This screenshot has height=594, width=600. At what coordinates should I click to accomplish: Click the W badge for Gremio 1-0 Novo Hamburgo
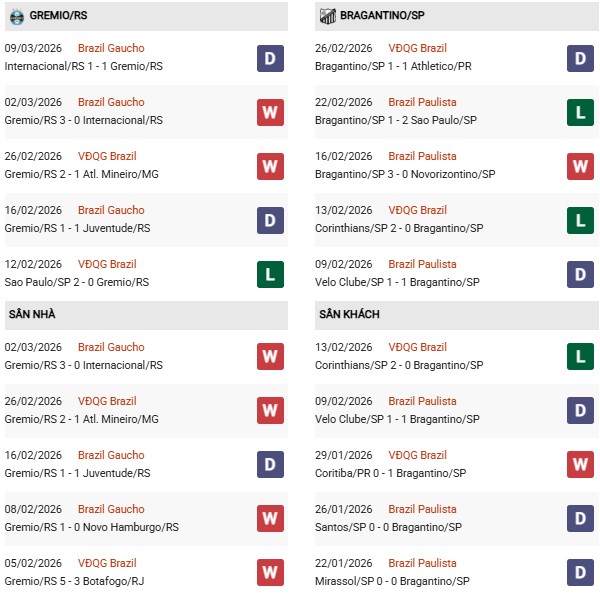[270, 519]
